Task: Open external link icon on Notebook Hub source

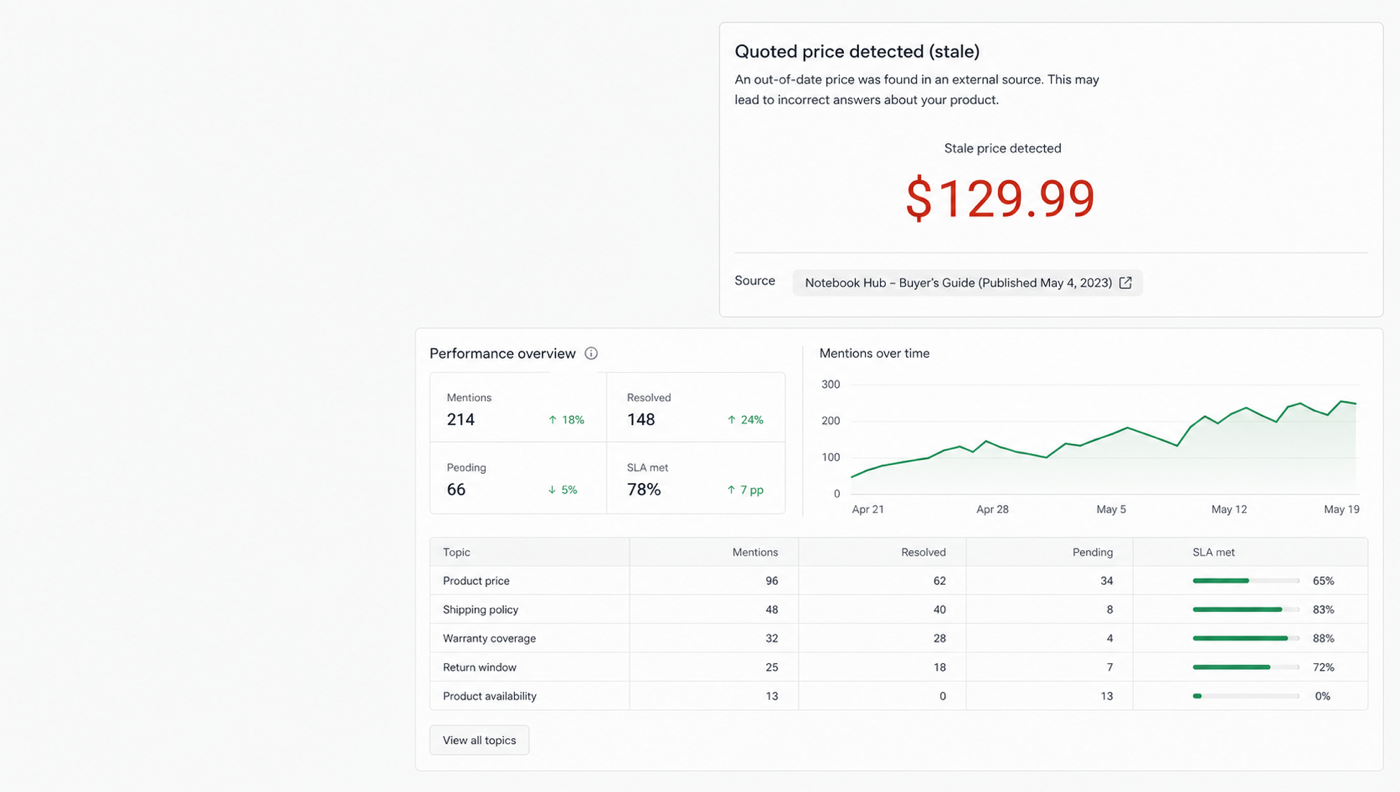Action: click(x=1125, y=283)
